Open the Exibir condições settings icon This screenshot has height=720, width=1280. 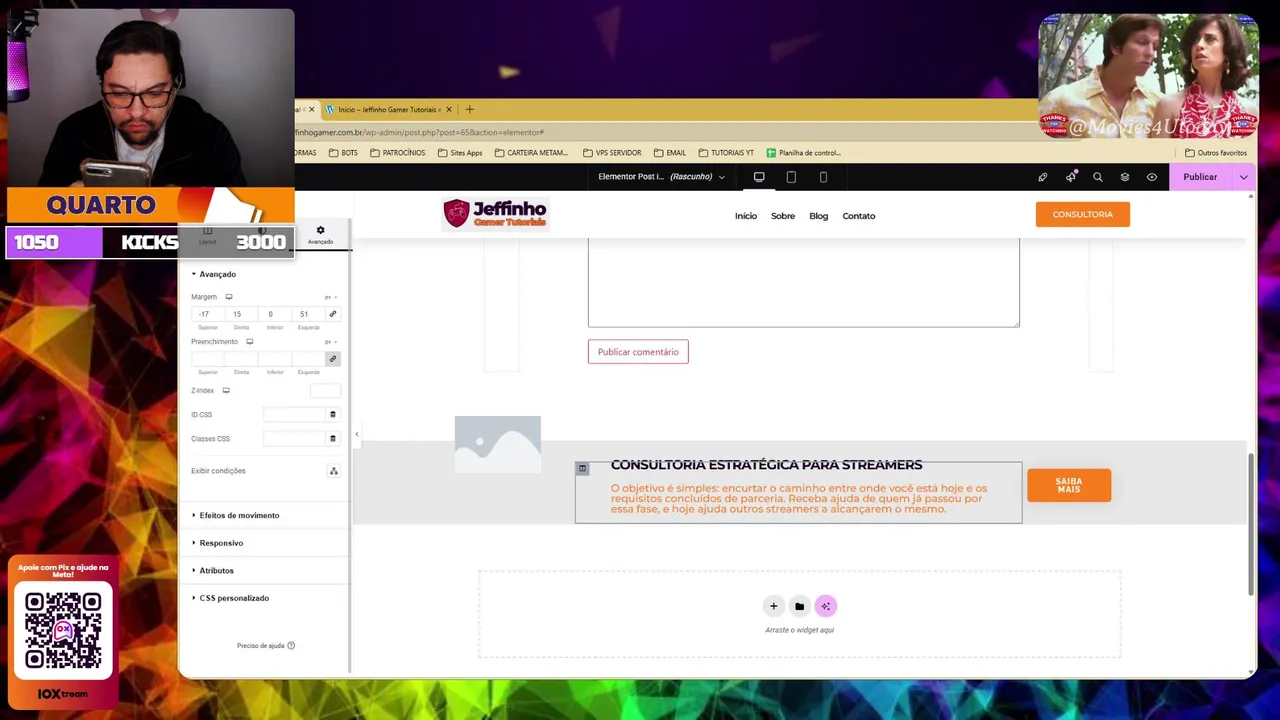tap(334, 471)
